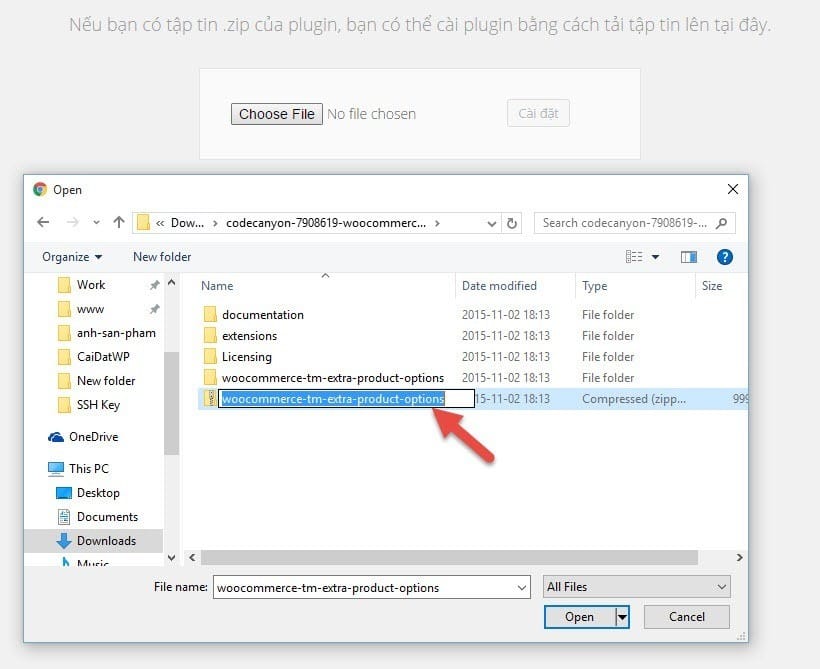Open Help via the question mark icon
820x669 pixels.
coord(724,257)
